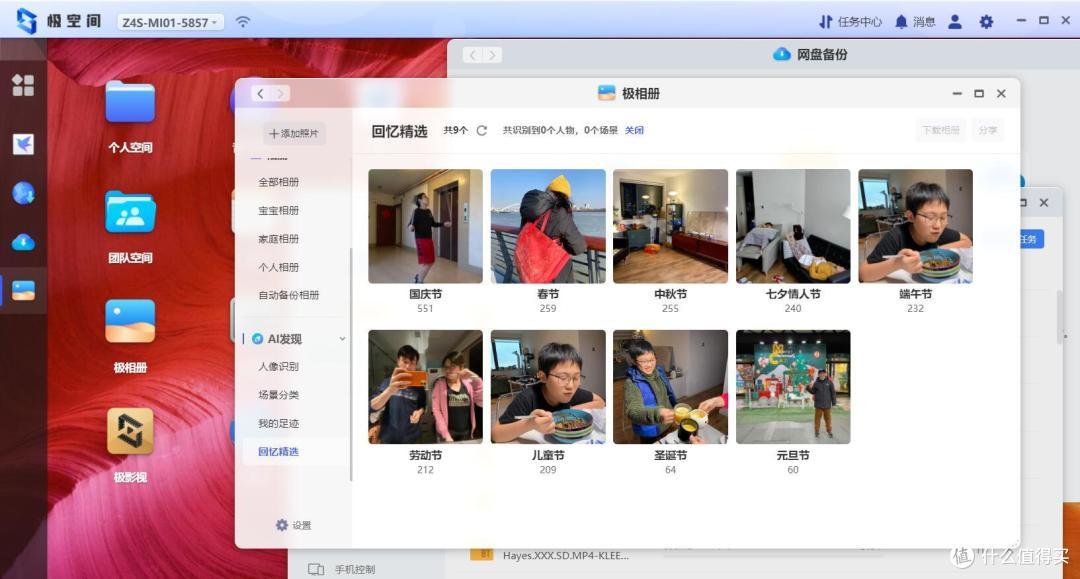Refresh the 回忆精选 album list
Image resolution: width=1080 pixels, height=579 pixels.
click(x=481, y=130)
